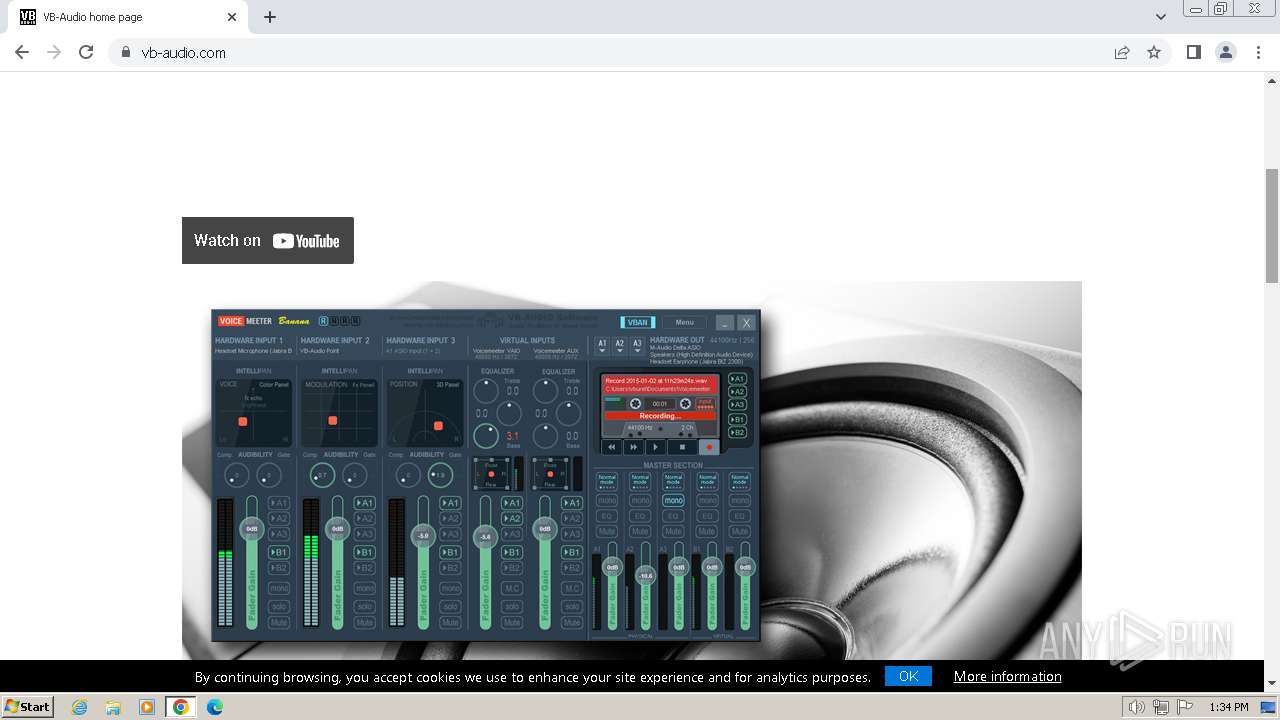Viewport: 1280px width, 720px height.
Task: Mute Hardware Input 1 strip
Action: tap(279, 622)
